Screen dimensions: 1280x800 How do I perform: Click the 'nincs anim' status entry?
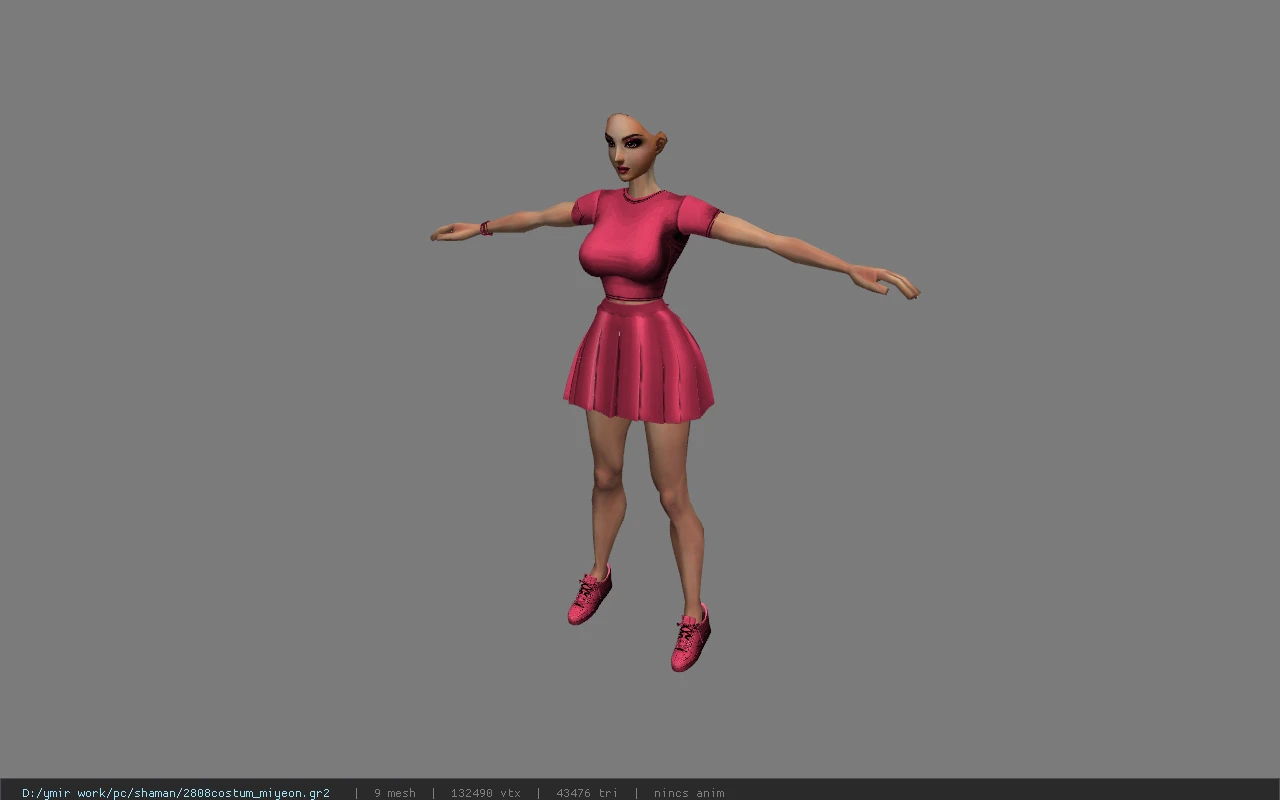pyautogui.click(x=689, y=793)
